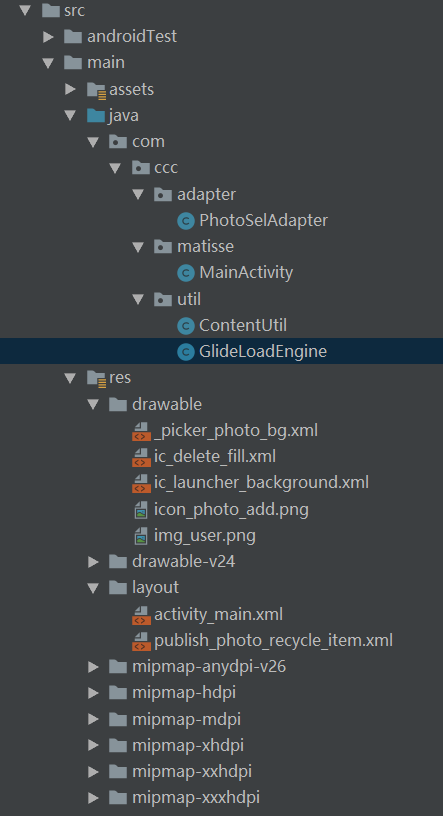Select img_user.png in drawable
Viewport: 443px width, 816px height.
click(205, 535)
